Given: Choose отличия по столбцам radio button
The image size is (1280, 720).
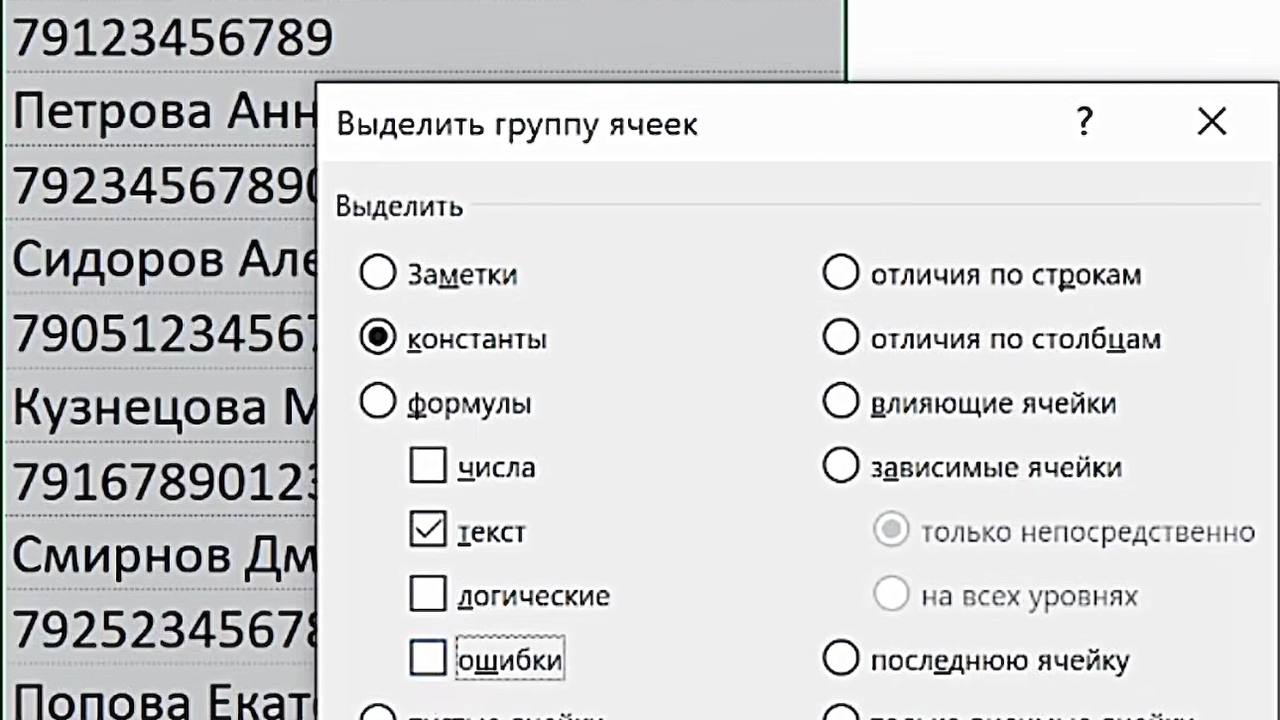Looking at the screenshot, I should (841, 338).
